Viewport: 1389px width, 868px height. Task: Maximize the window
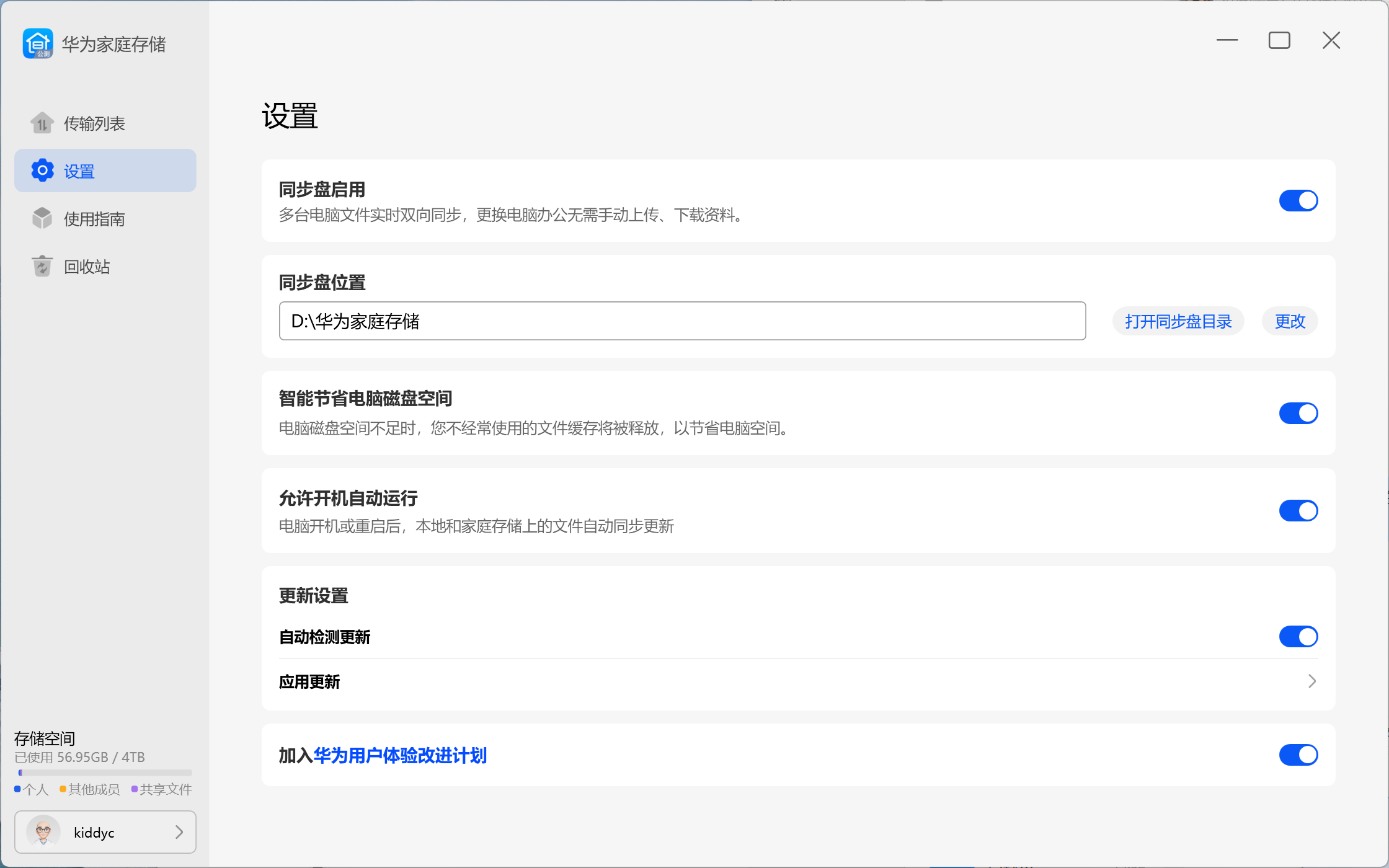[x=1279, y=40]
